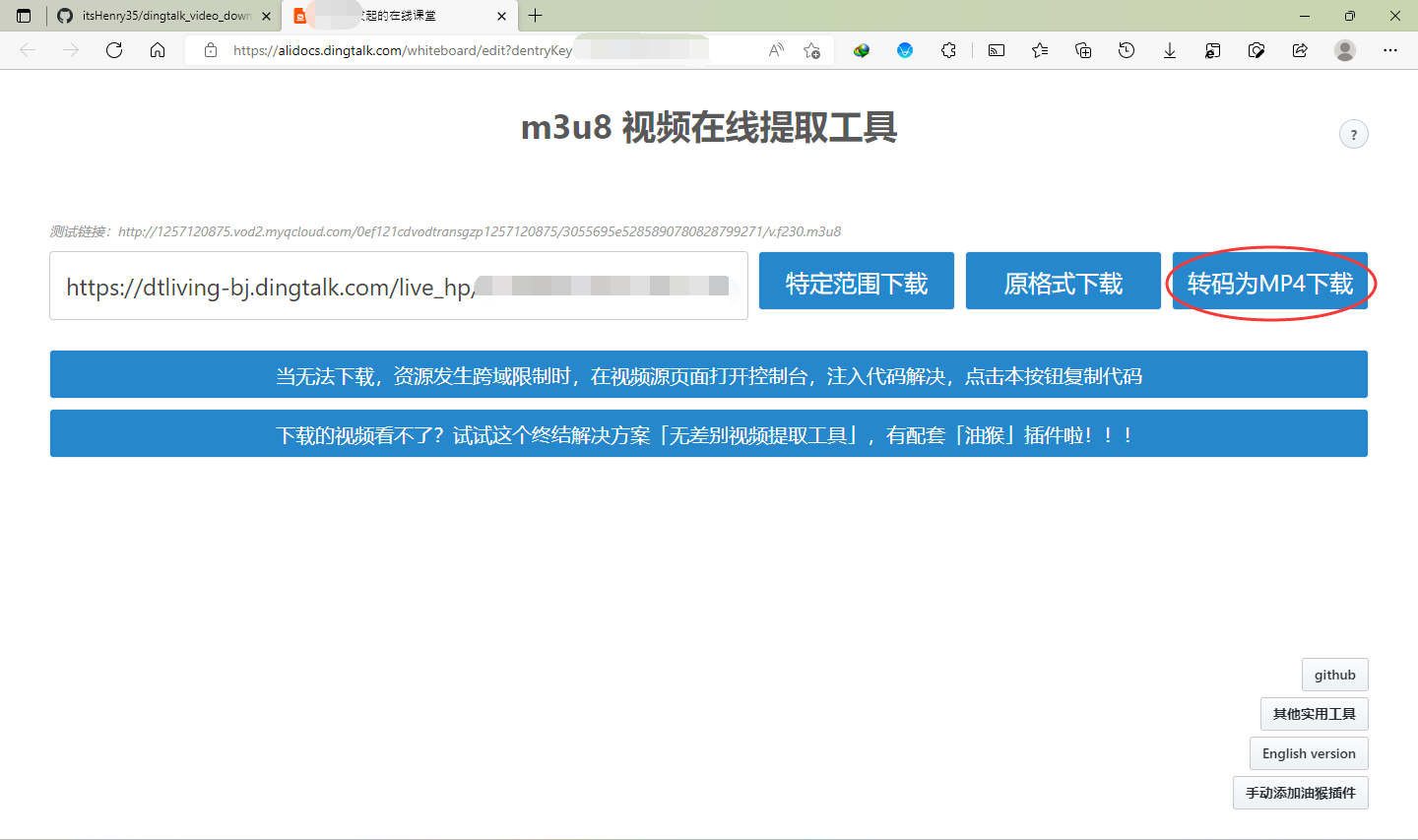
Task: Open the tab actions menu
Action: (x=23, y=16)
